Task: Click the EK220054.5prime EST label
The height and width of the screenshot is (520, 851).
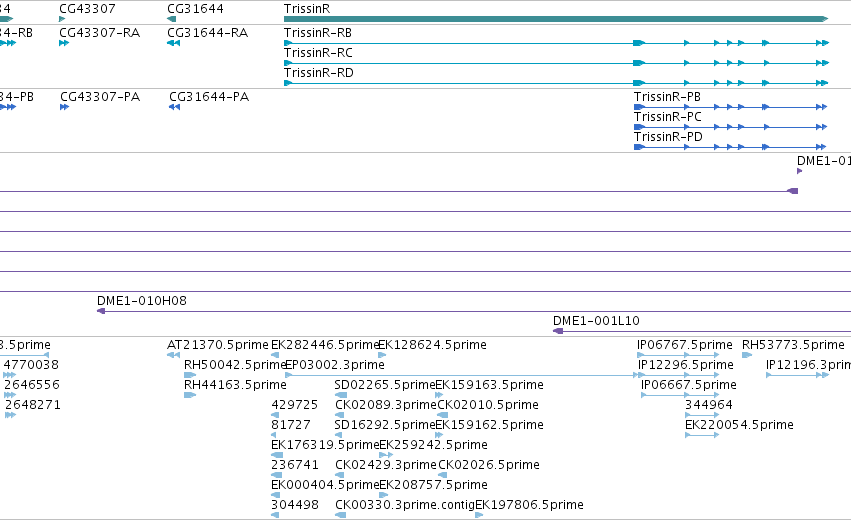Action: coord(739,425)
